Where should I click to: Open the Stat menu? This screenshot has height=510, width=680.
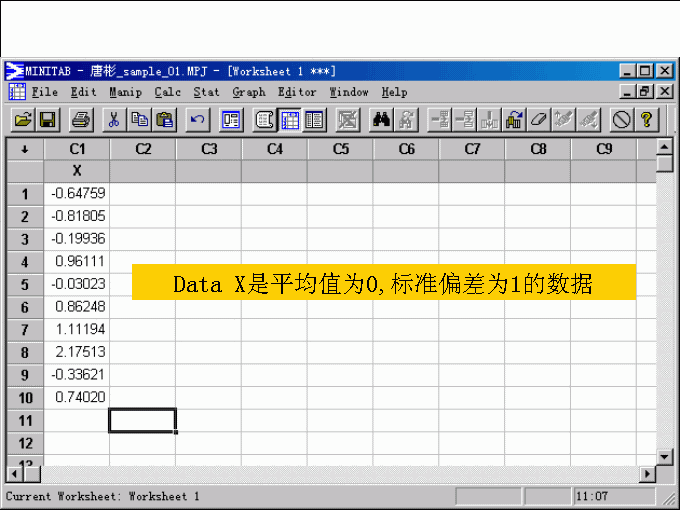click(206, 92)
